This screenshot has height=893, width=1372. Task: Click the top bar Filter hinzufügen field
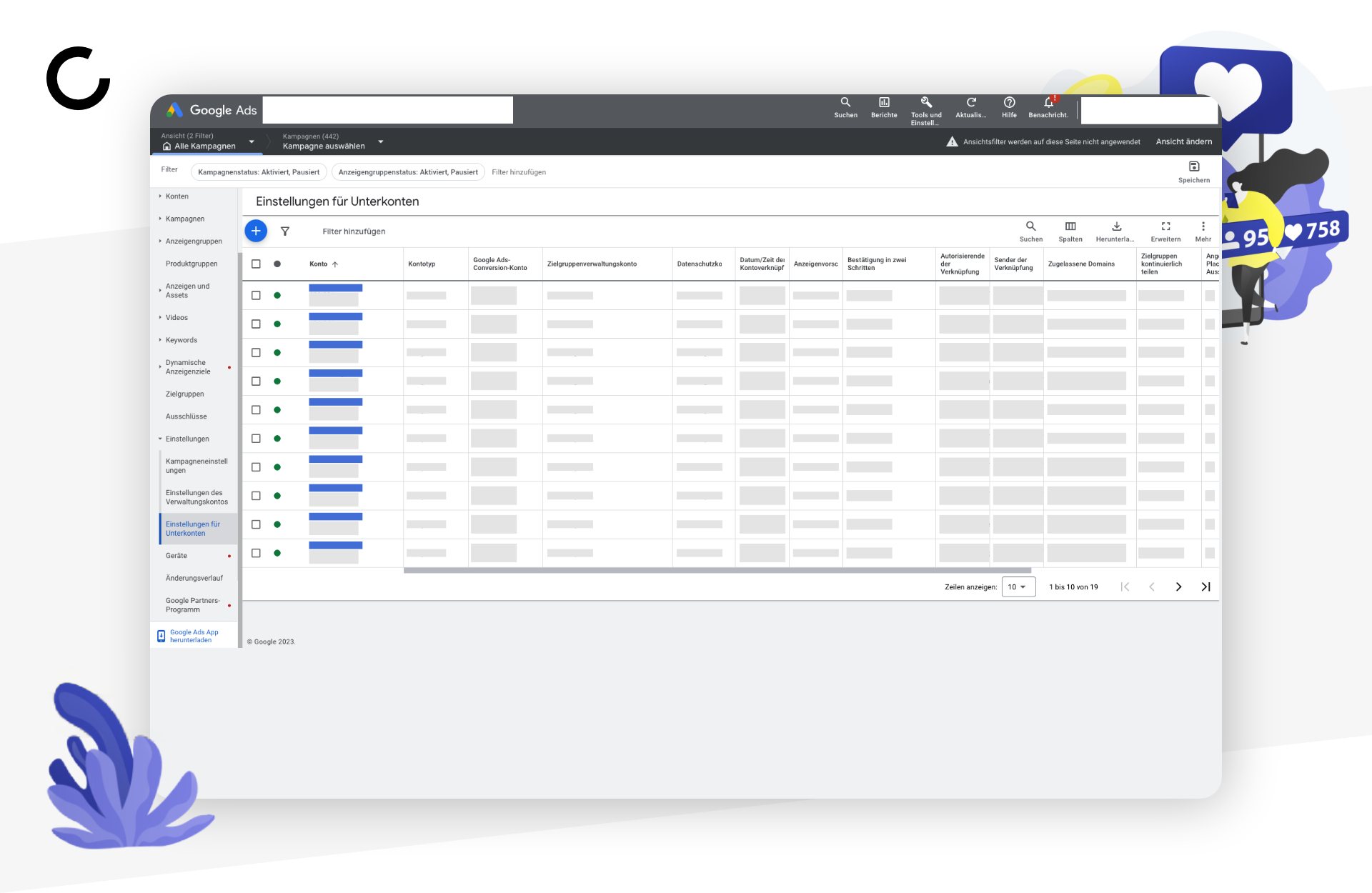(519, 172)
